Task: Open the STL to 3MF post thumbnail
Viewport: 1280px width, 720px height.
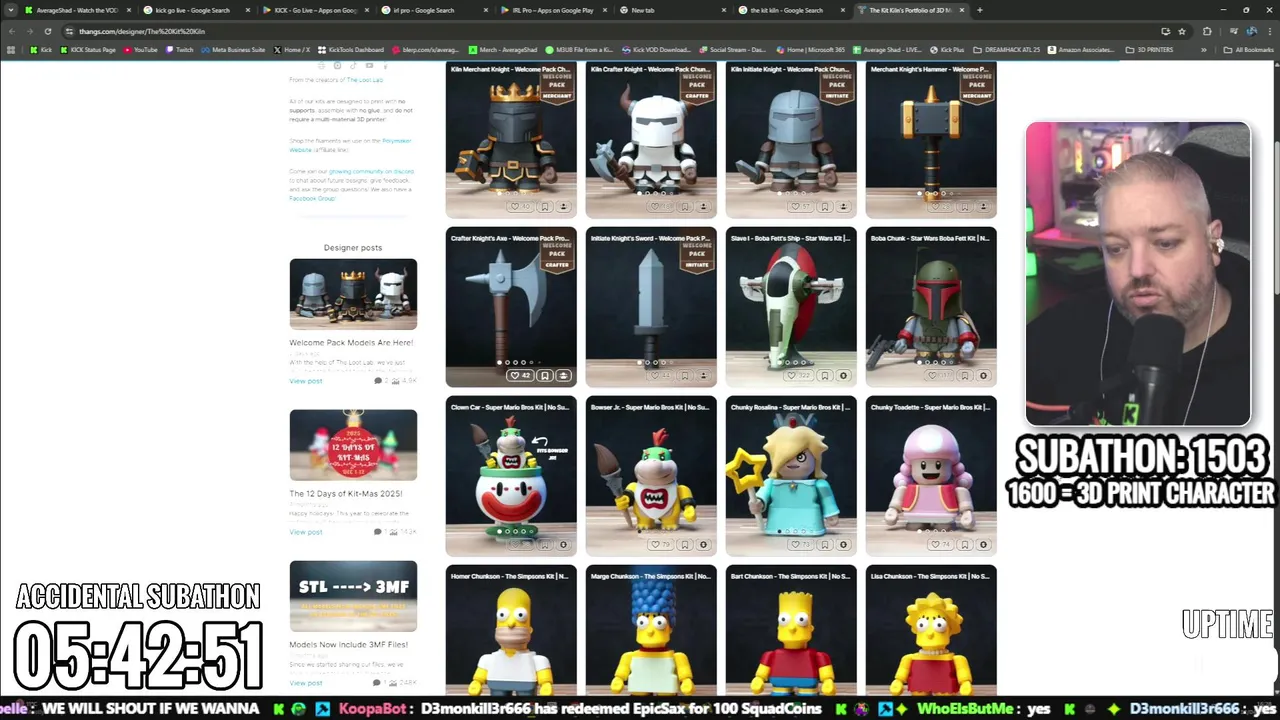Action: coord(353,596)
